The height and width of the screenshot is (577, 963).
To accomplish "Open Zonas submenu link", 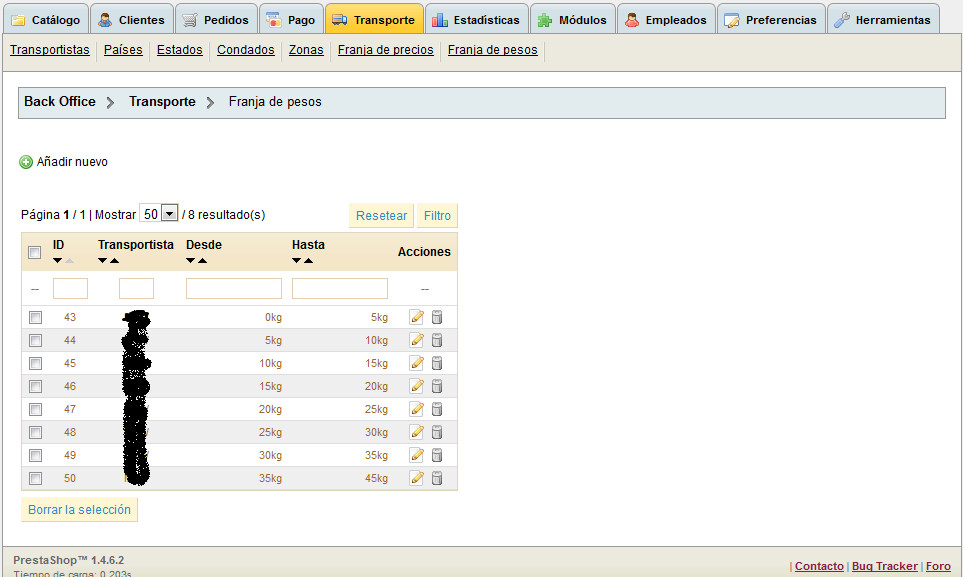I will (306, 50).
